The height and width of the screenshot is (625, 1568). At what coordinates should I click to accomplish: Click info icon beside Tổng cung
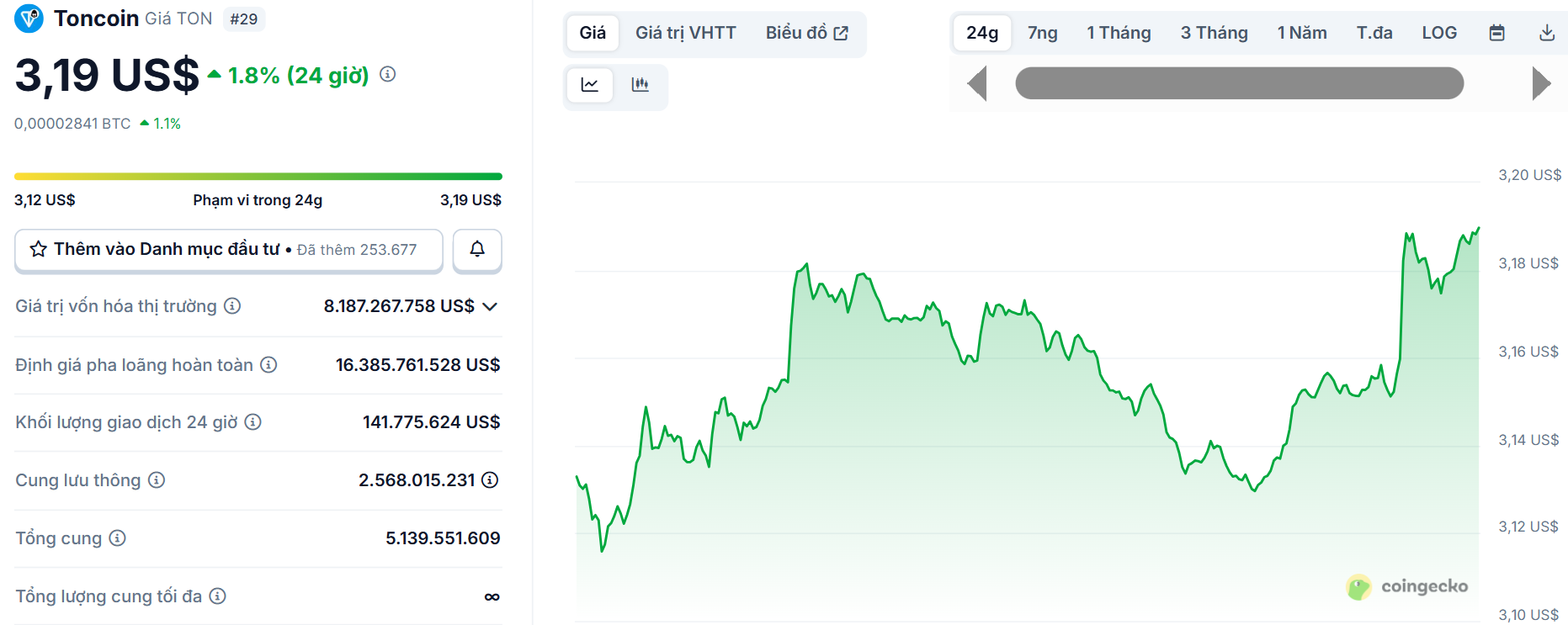[118, 539]
